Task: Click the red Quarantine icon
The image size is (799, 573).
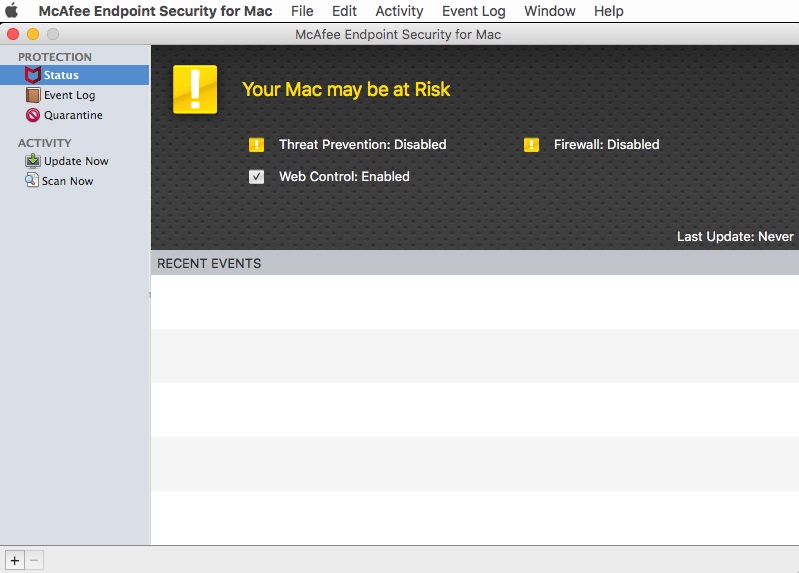Action: pos(33,115)
